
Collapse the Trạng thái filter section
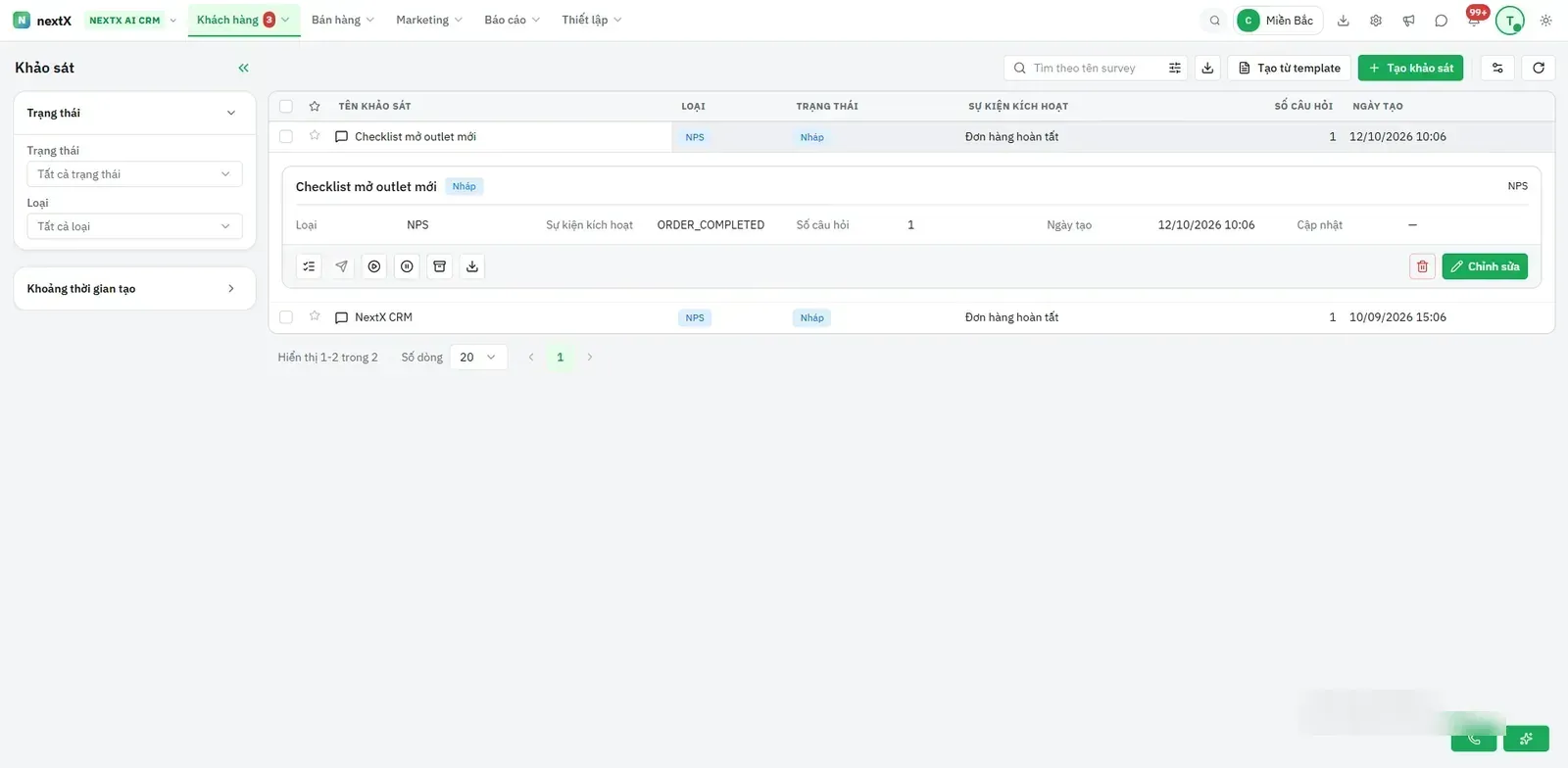(134, 113)
